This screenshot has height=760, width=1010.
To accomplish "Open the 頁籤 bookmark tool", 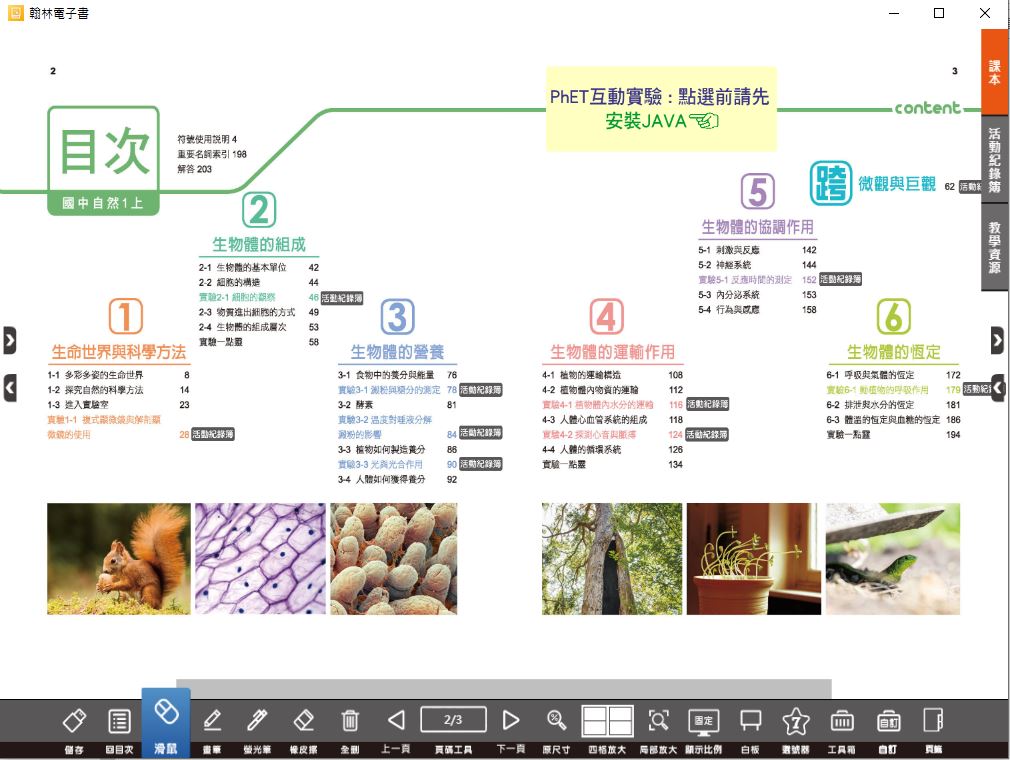I will [933, 730].
